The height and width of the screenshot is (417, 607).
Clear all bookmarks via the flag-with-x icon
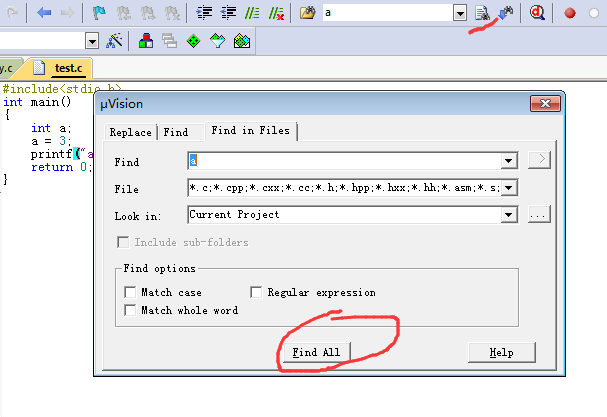[172, 13]
